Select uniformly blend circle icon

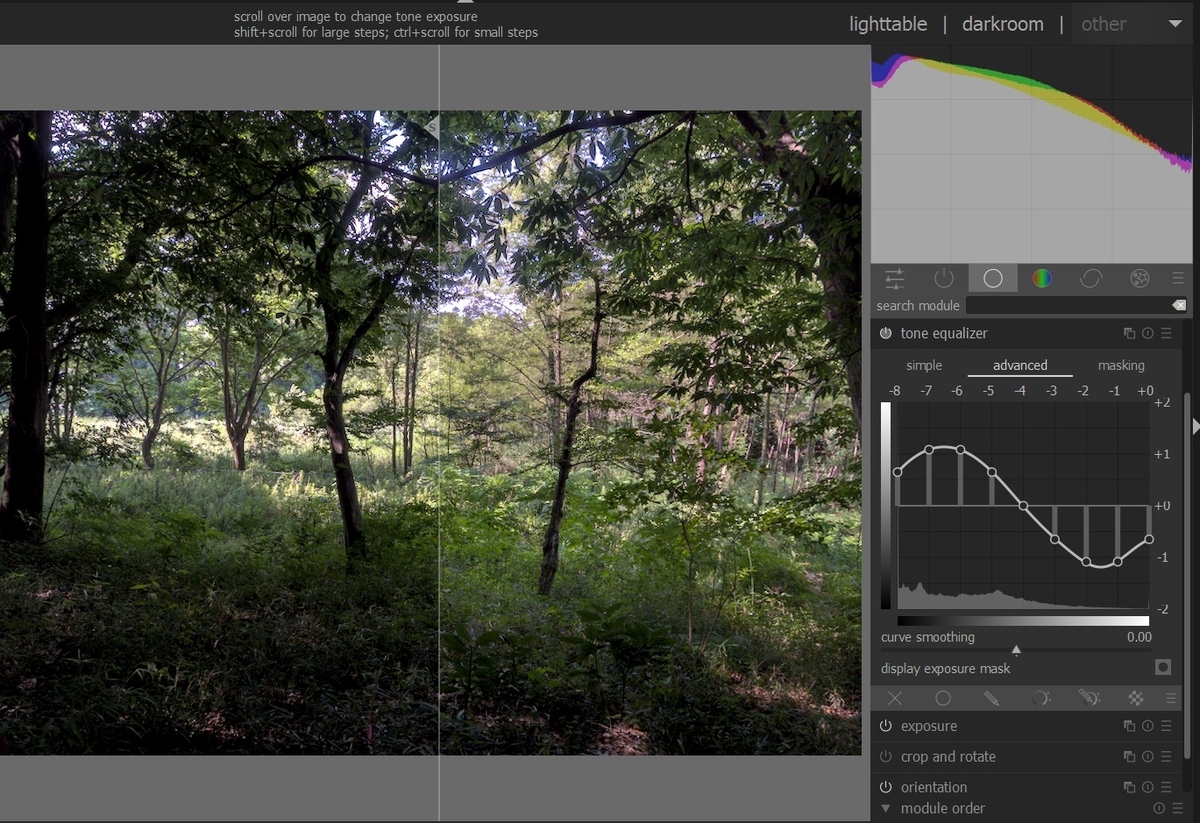point(943,698)
